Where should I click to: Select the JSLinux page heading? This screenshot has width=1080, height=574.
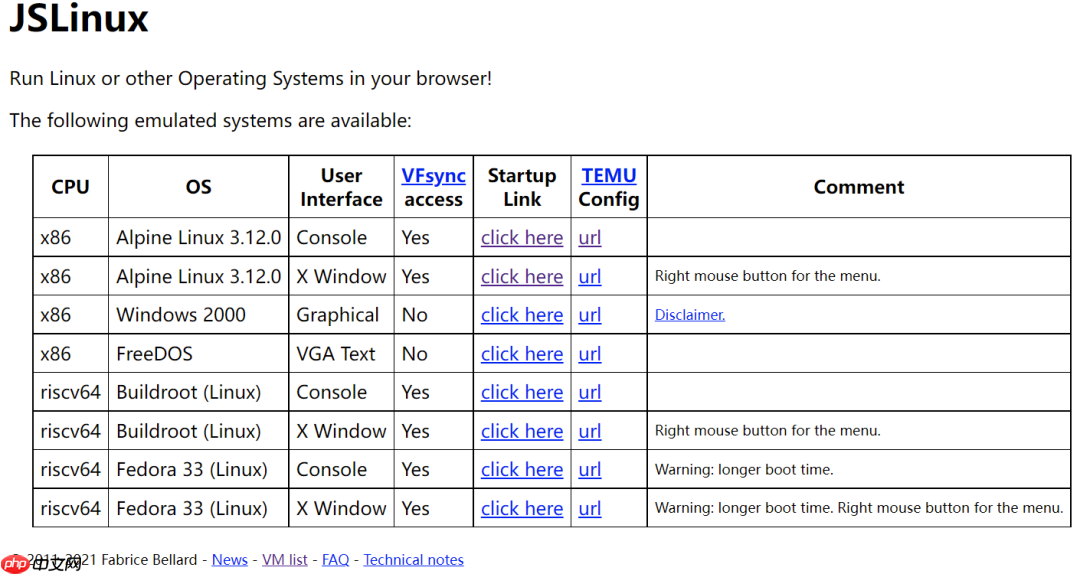(79, 17)
